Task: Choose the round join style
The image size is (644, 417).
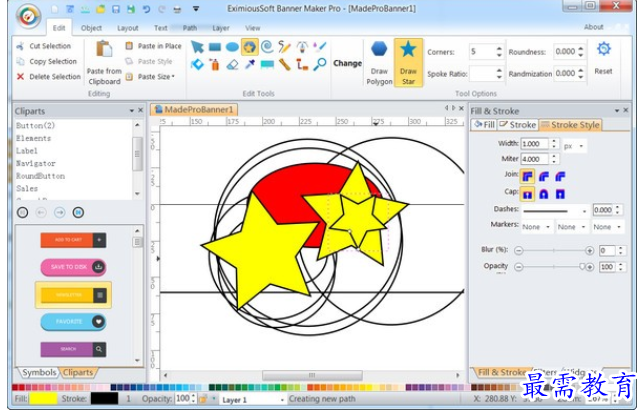Action: [x=544, y=177]
